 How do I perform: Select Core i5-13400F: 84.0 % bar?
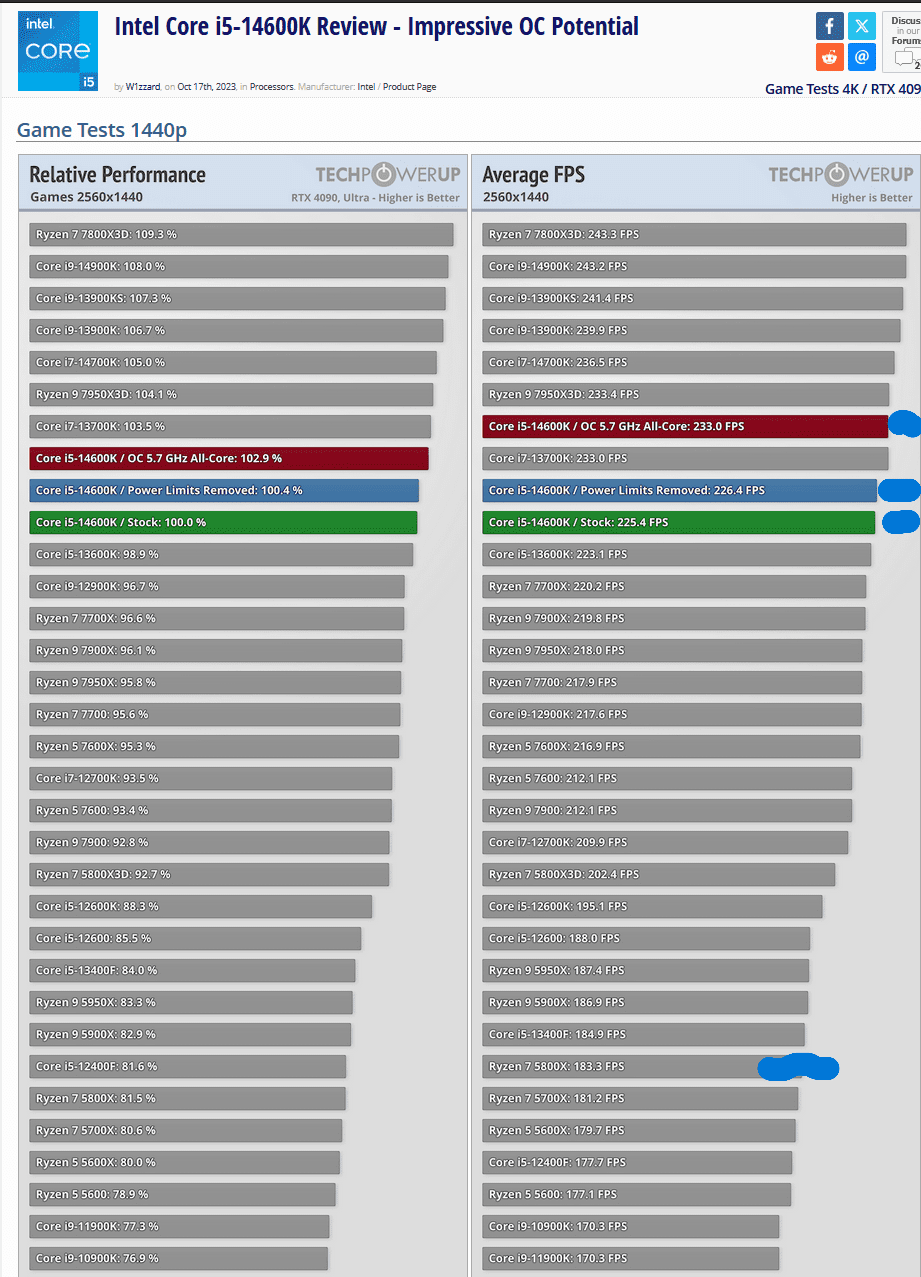[192, 970]
